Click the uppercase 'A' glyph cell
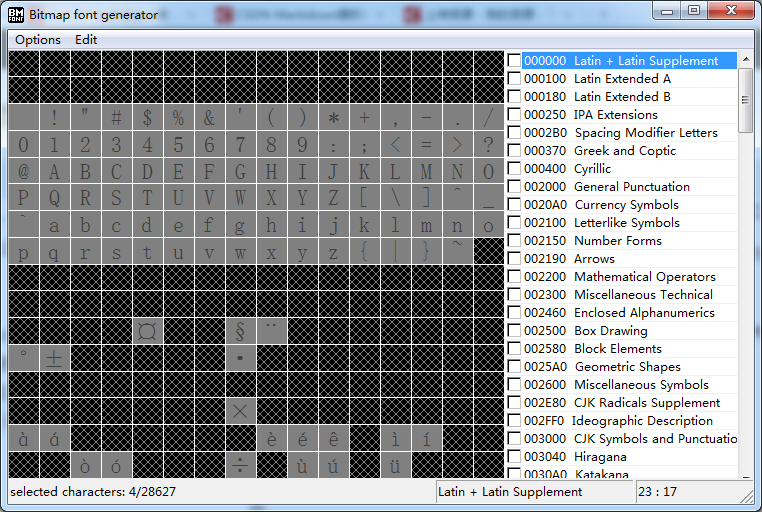Screen dimensions: 762x512 coord(54,171)
